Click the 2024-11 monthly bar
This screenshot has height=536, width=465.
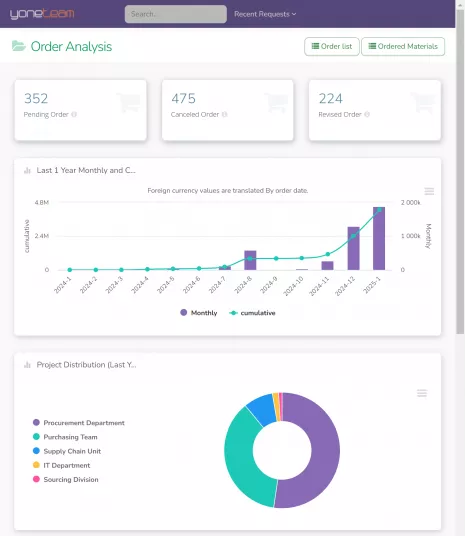[x=328, y=266]
